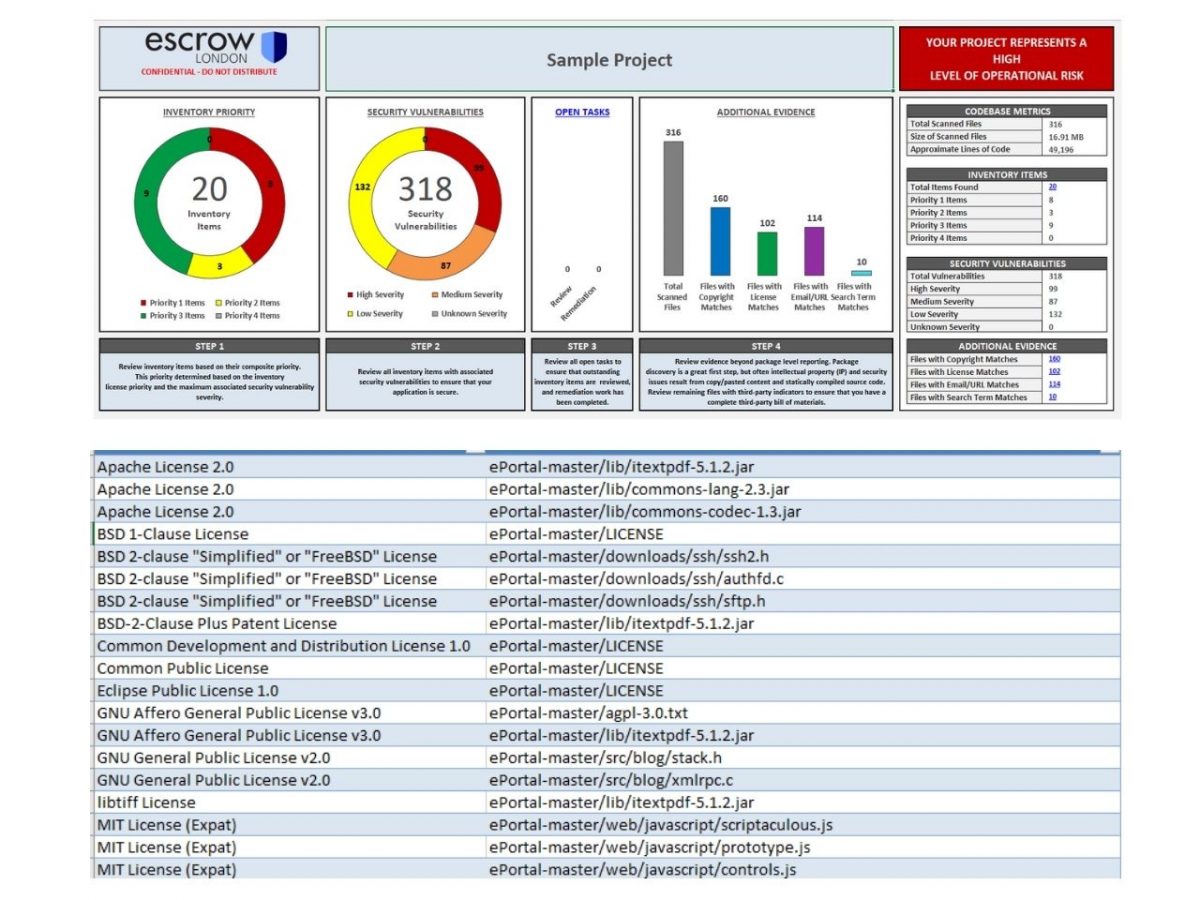Screen dimensions: 1200x900
Task: Open the Search Term Matches 10 link
Action: tap(1052, 397)
